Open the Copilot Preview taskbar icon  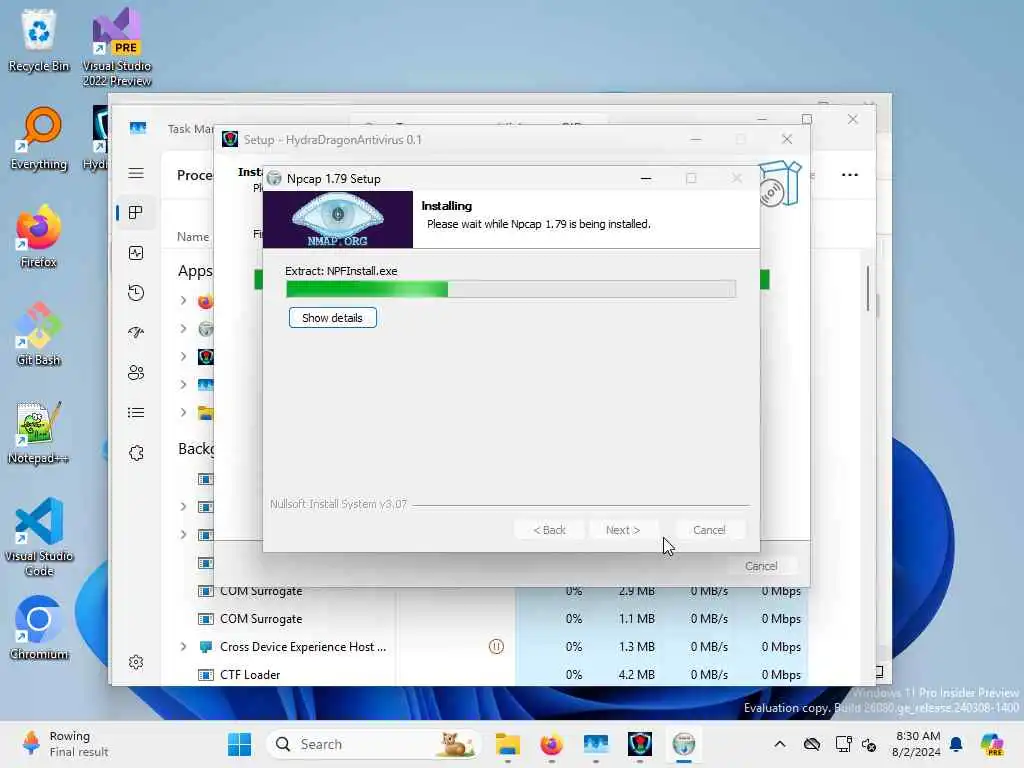point(992,744)
